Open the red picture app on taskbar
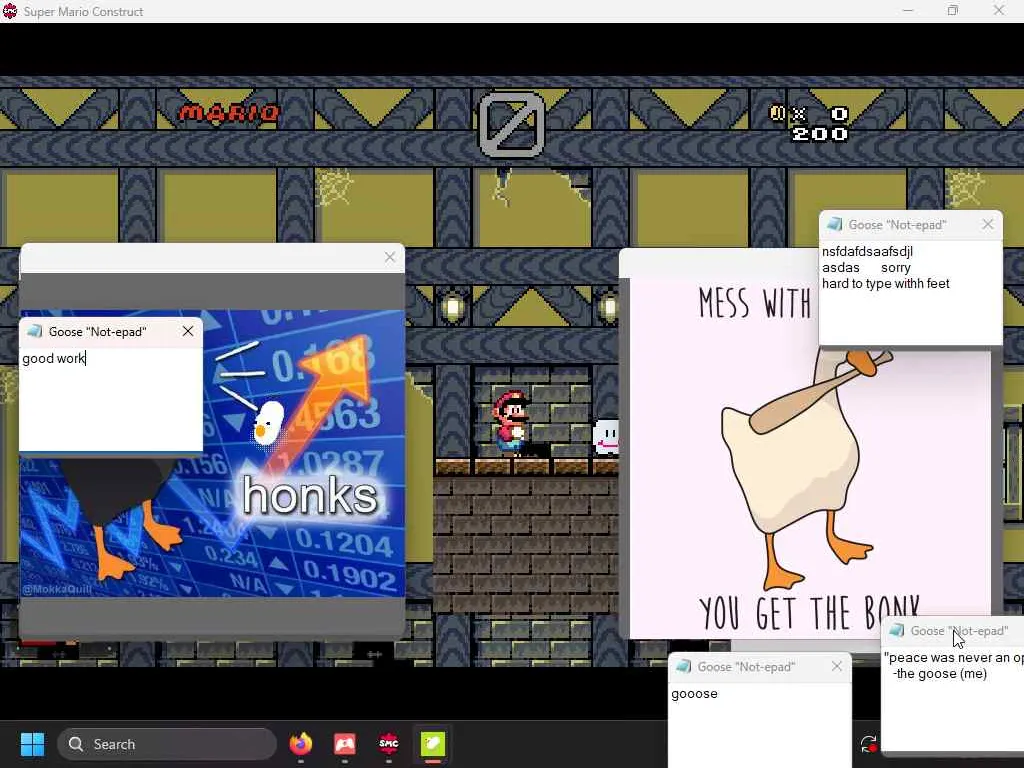Viewport: 1024px width, 768px height. tap(345, 743)
